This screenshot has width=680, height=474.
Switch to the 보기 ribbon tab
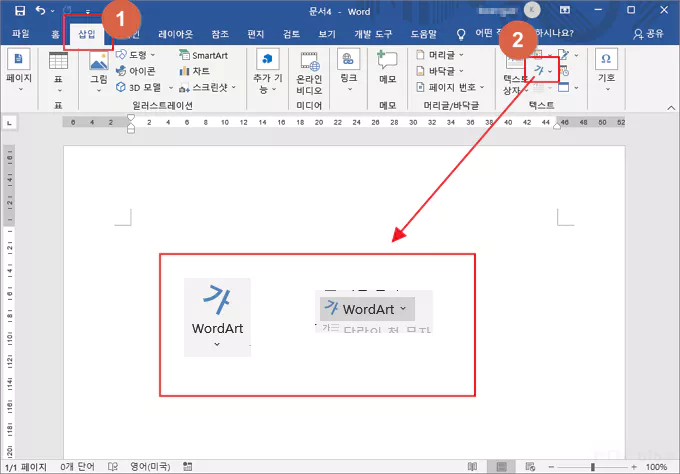[x=327, y=34]
